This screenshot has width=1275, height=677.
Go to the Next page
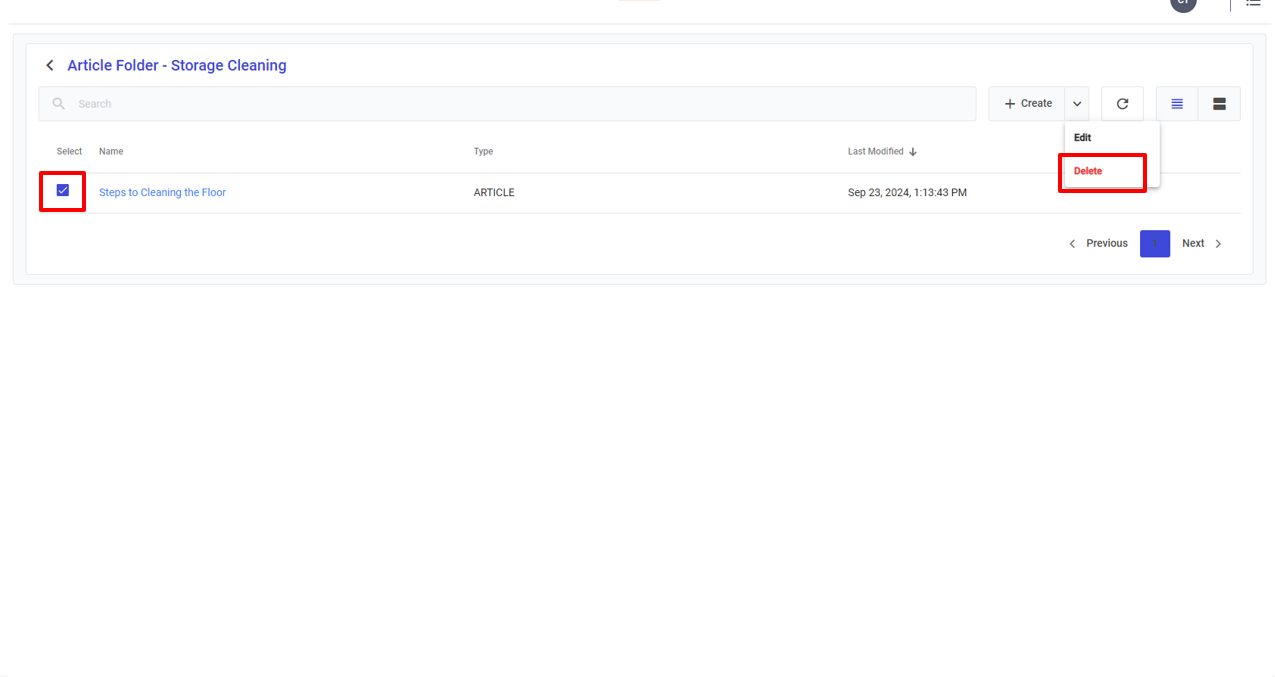pos(1202,244)
